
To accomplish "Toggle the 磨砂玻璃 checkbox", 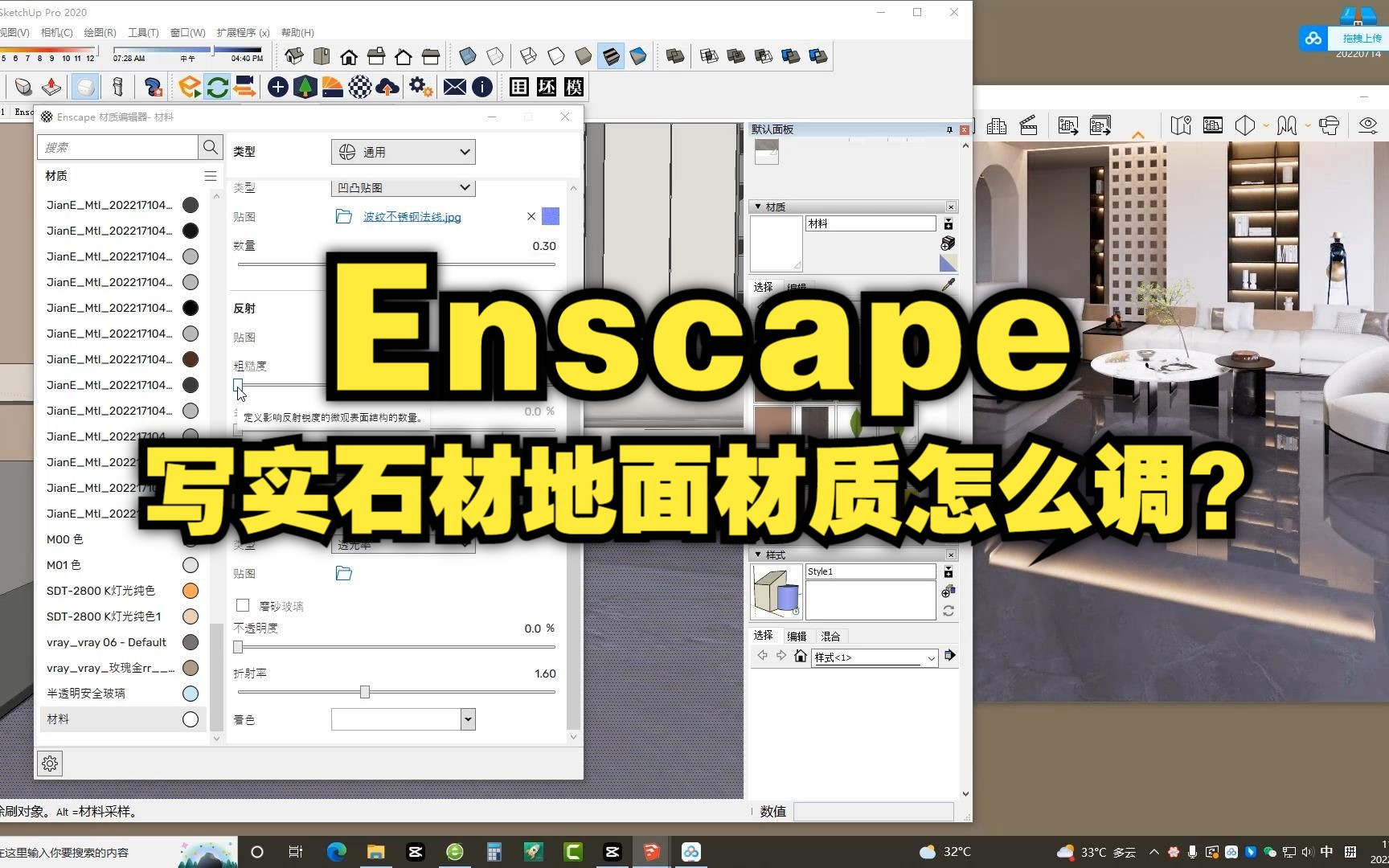I will pyautogui.click(x=243, y=605).
